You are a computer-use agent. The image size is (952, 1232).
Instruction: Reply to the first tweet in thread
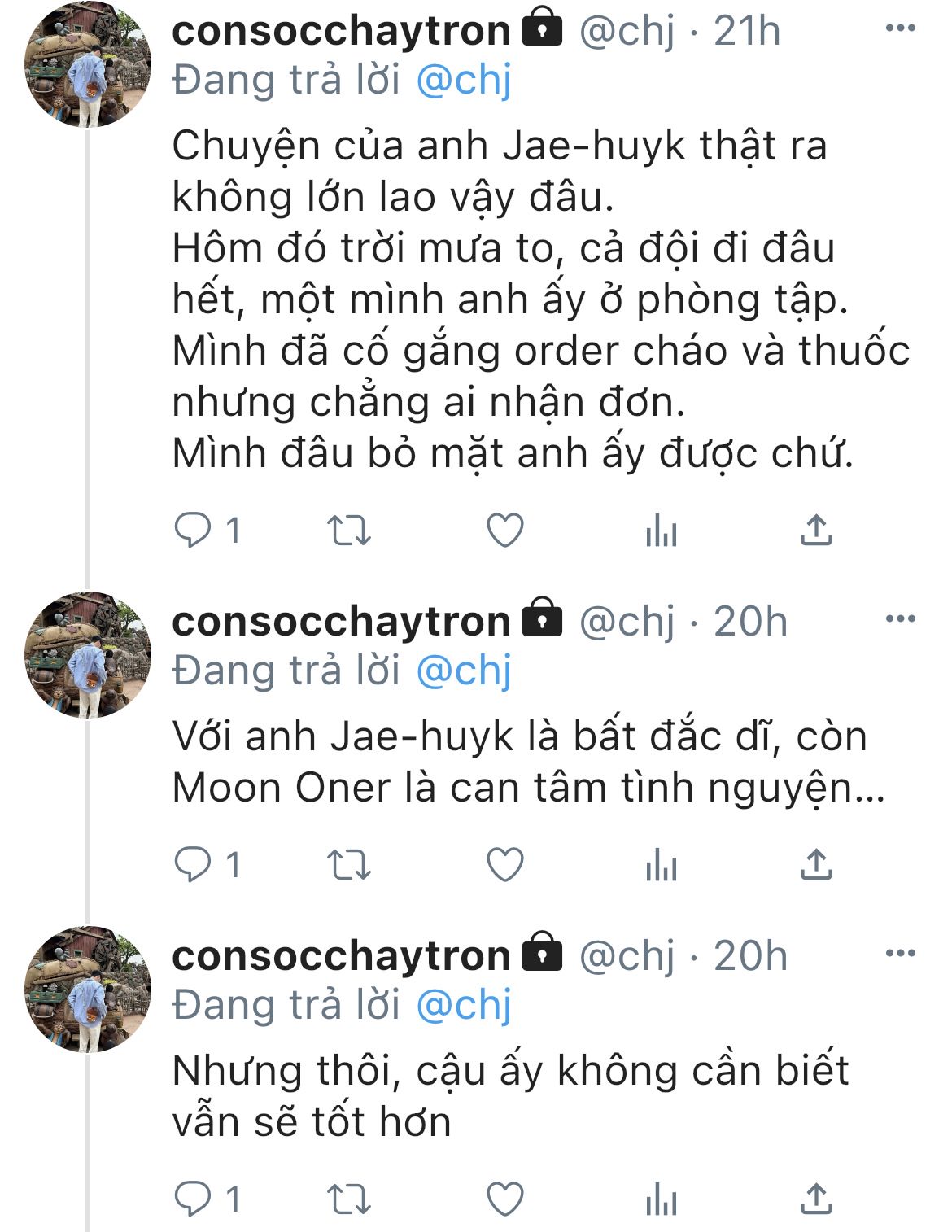194,531
